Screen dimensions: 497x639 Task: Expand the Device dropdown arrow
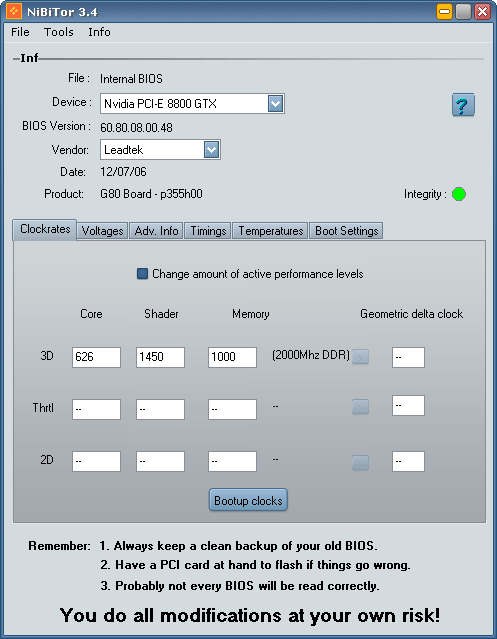pos(275,104)
